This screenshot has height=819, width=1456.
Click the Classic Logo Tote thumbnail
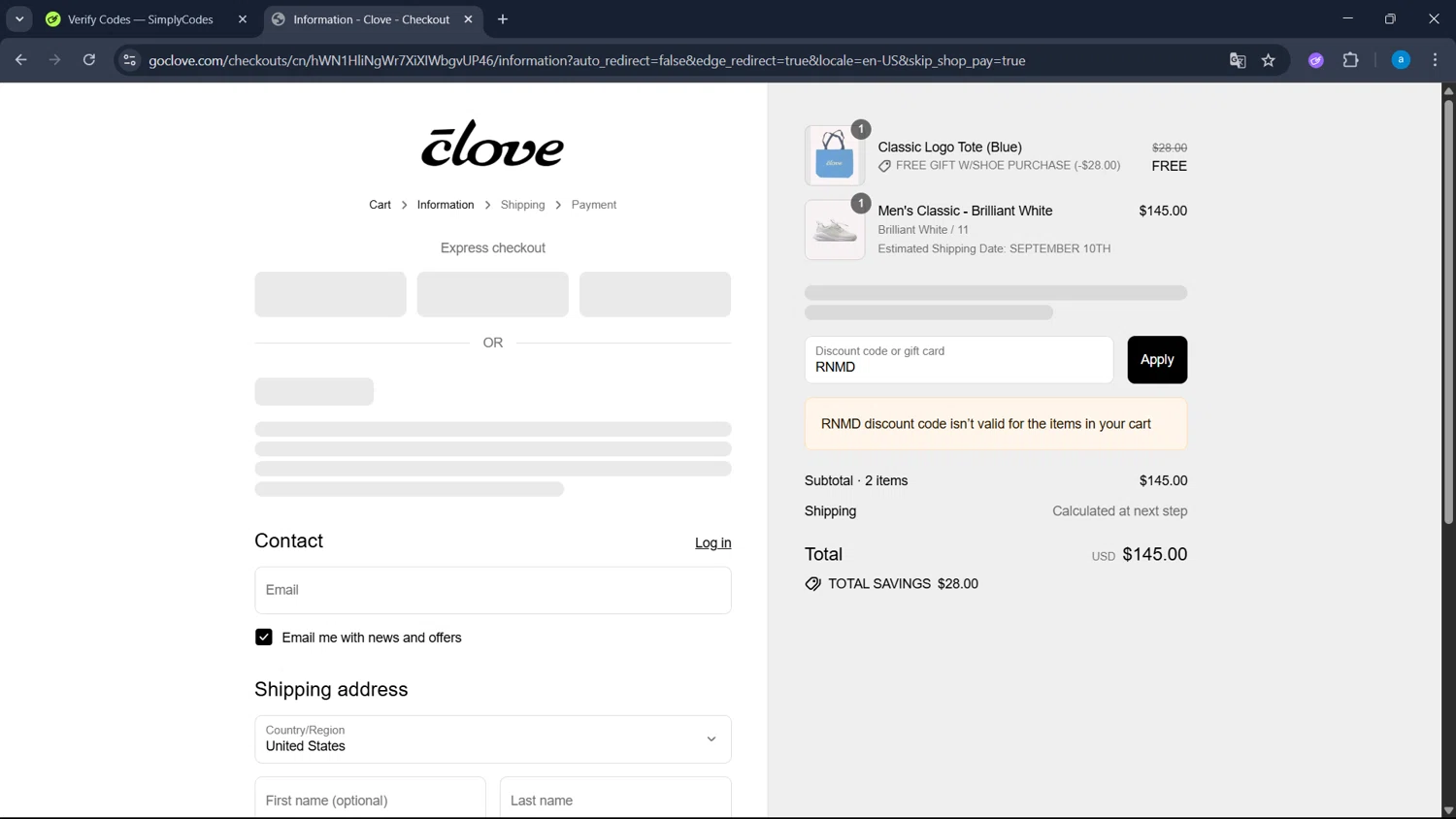[835, 155]
